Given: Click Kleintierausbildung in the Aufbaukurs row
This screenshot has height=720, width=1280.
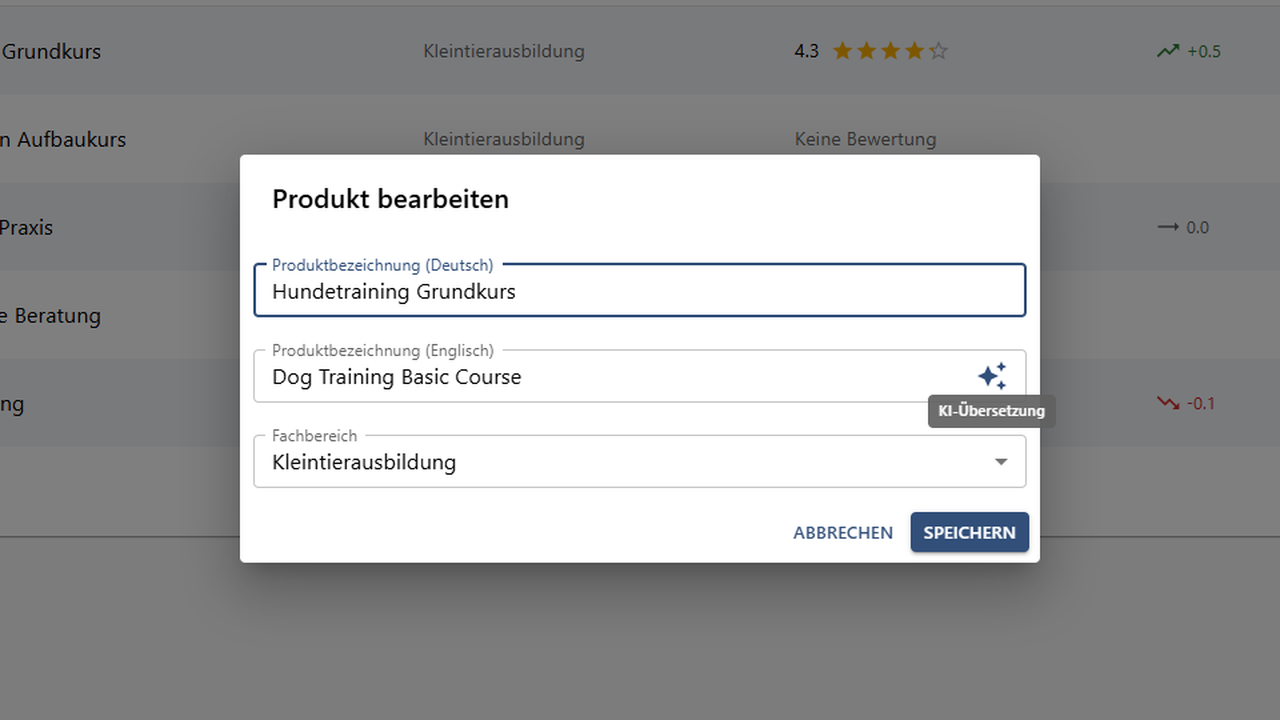Looking at the screenshot, I should click(x=504, y=139).
